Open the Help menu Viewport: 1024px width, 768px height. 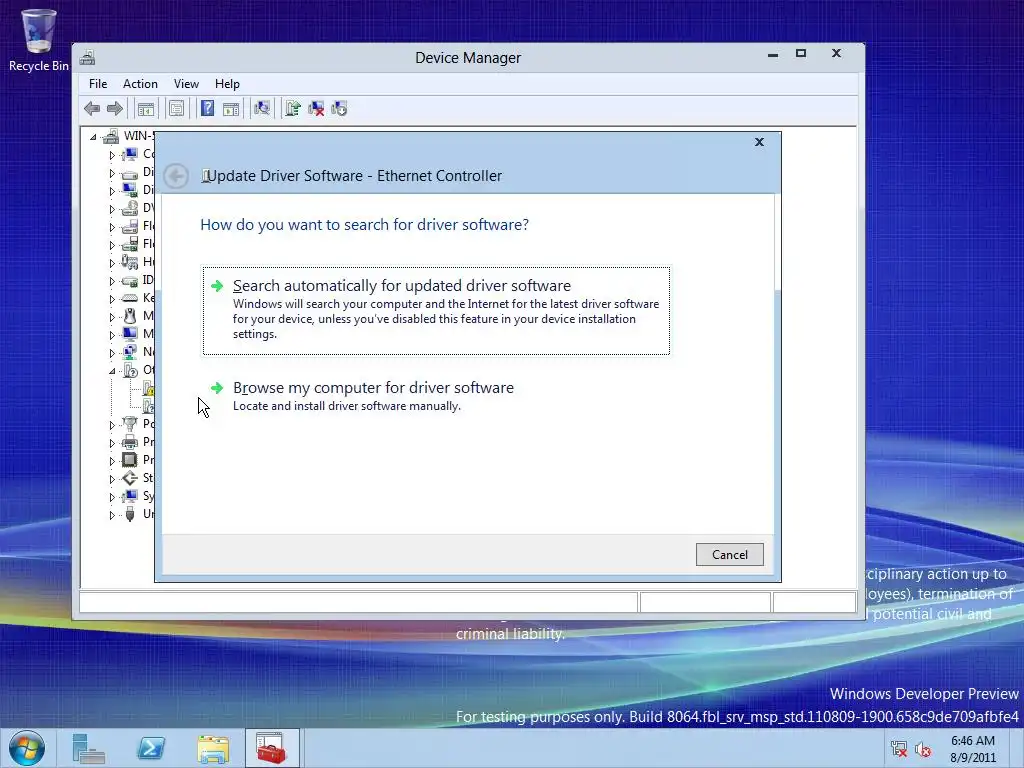click(x=227, y=84)
